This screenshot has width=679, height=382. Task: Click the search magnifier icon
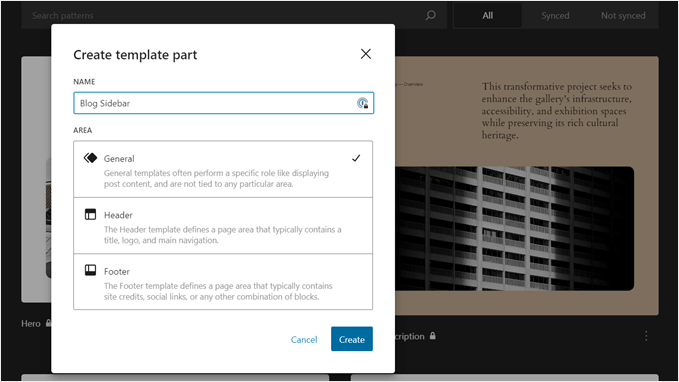(x=430, y=16)
